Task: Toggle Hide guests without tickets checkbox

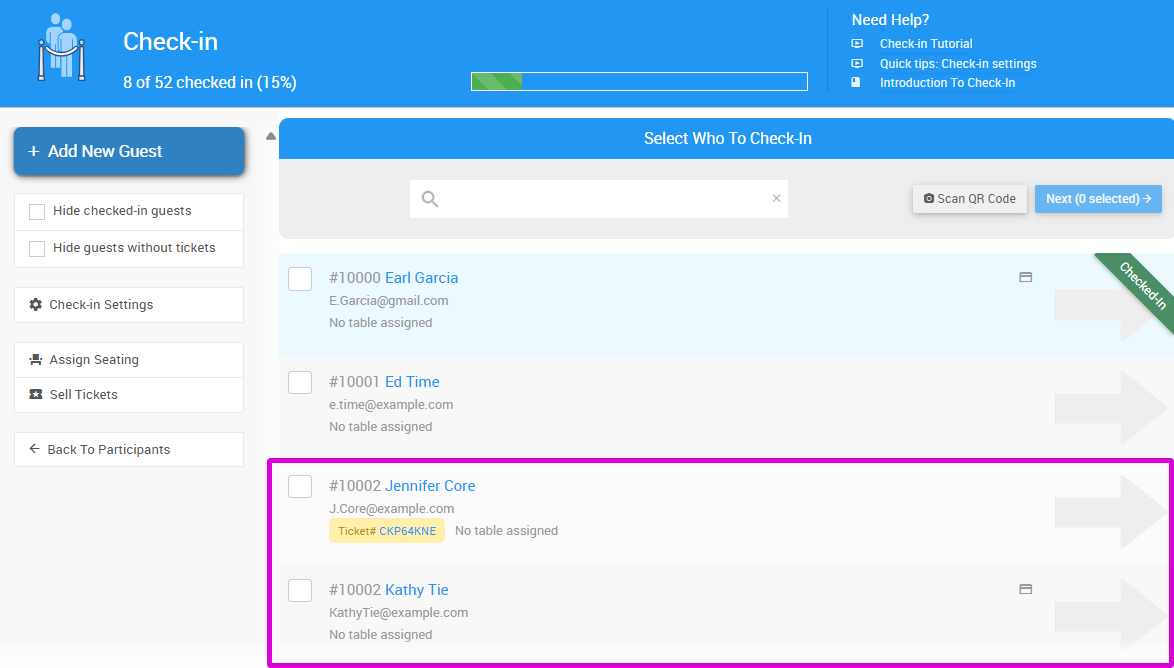Action: tap(37, 249)
